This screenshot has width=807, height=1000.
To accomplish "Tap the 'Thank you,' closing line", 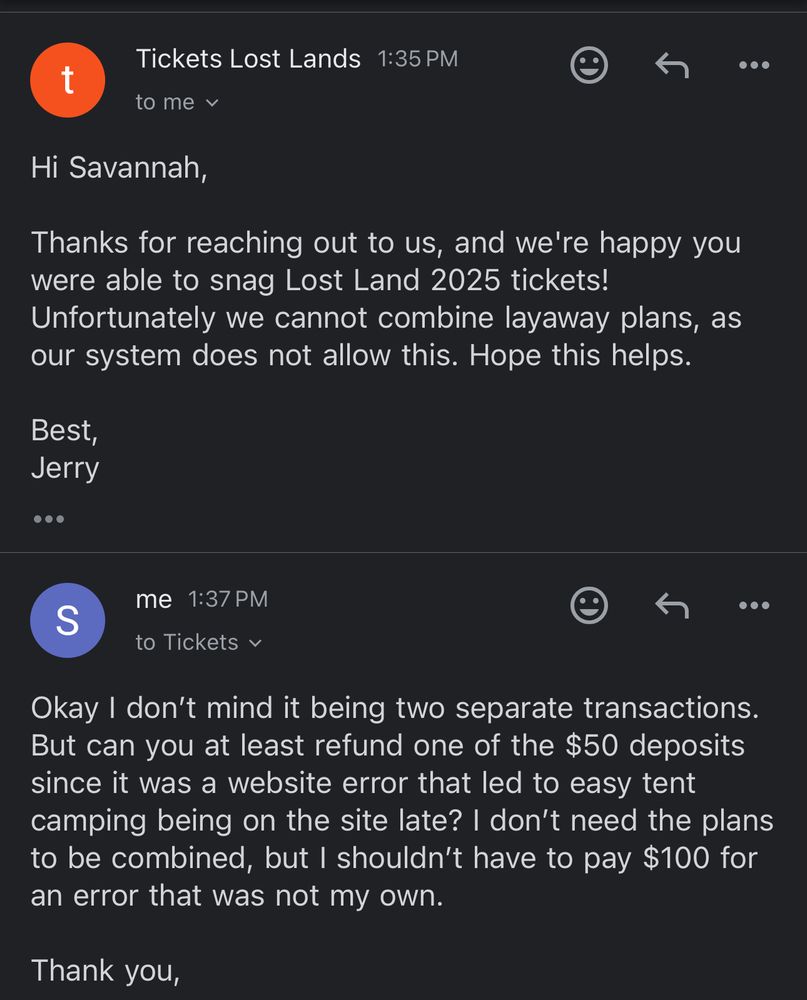I will [x=105, y=969].
